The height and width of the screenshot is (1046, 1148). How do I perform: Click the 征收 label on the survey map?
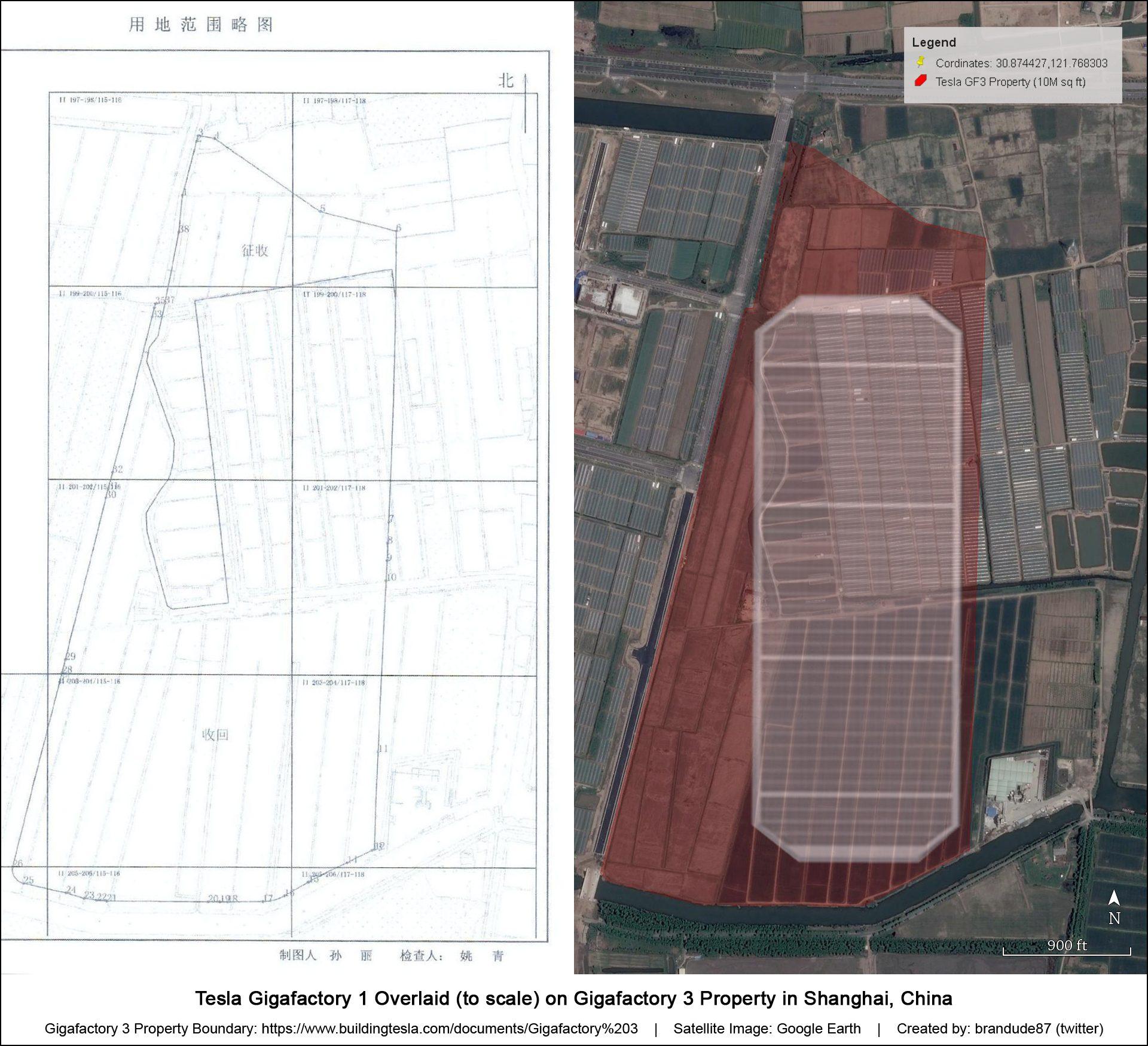pyautogui.click(x=255, y=250)
